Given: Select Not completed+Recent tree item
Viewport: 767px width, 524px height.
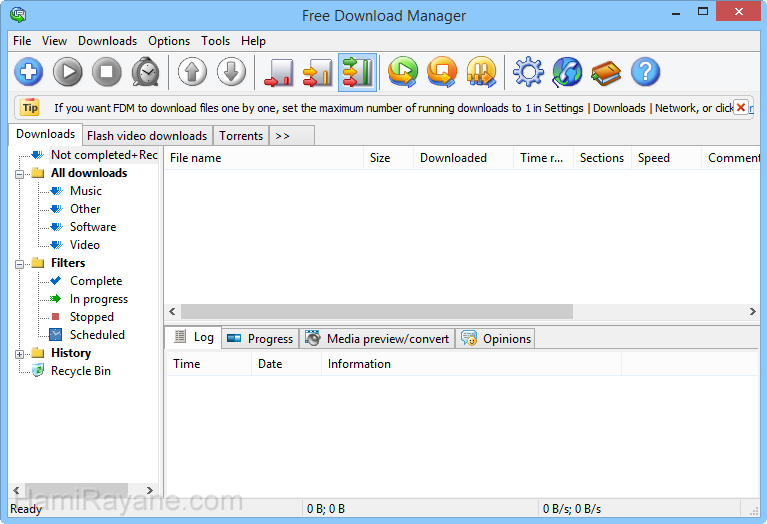Looking at the screenshot, I should click(104, 155).
